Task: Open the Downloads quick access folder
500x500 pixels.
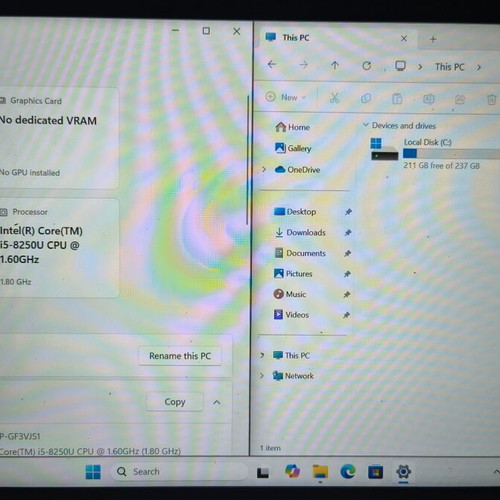Action: pos(300,232)
